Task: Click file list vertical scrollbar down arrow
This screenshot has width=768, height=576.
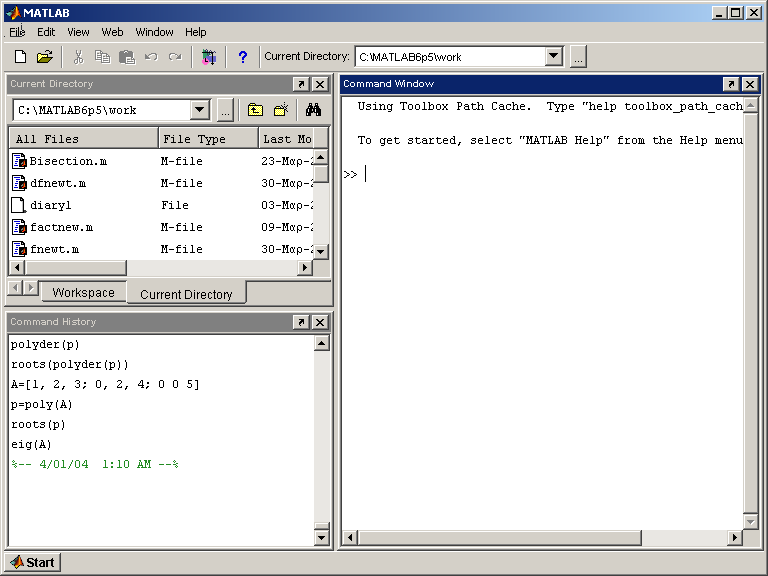Action: (321, 252)
